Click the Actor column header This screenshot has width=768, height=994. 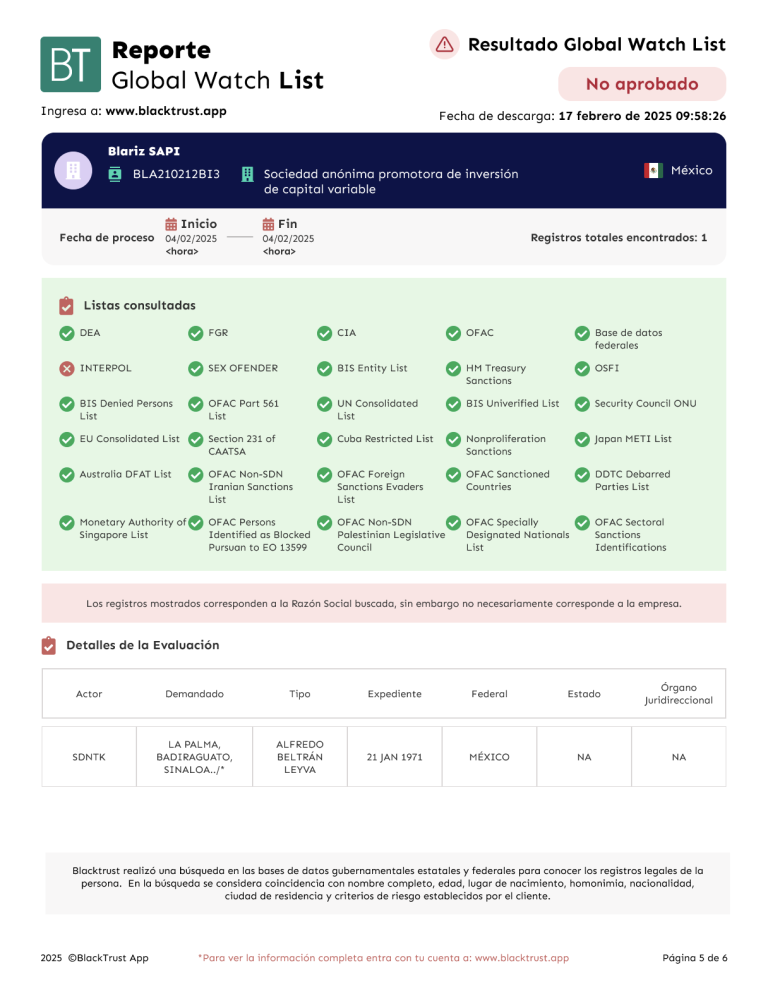89,694
